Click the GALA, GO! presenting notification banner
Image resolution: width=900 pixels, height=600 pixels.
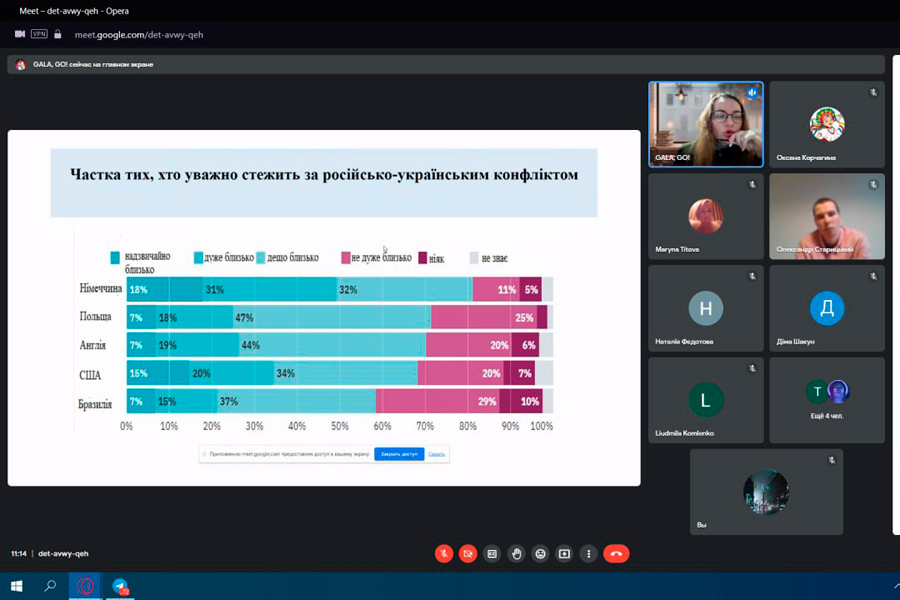[x=445, y=64]
